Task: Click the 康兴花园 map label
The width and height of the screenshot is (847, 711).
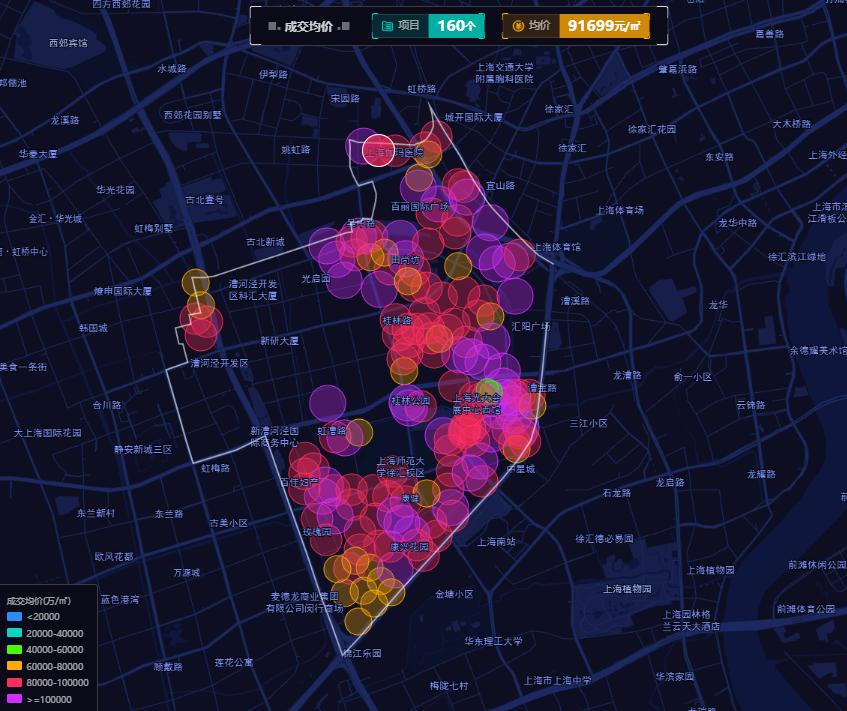Action: pyautogui.click(x=409, y=546)
